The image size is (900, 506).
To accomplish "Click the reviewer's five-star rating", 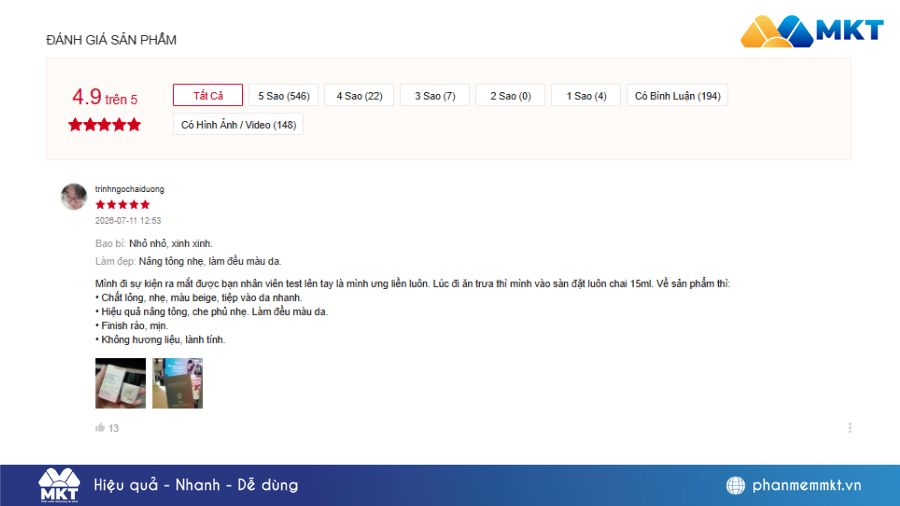I will [x=122, y=204].
